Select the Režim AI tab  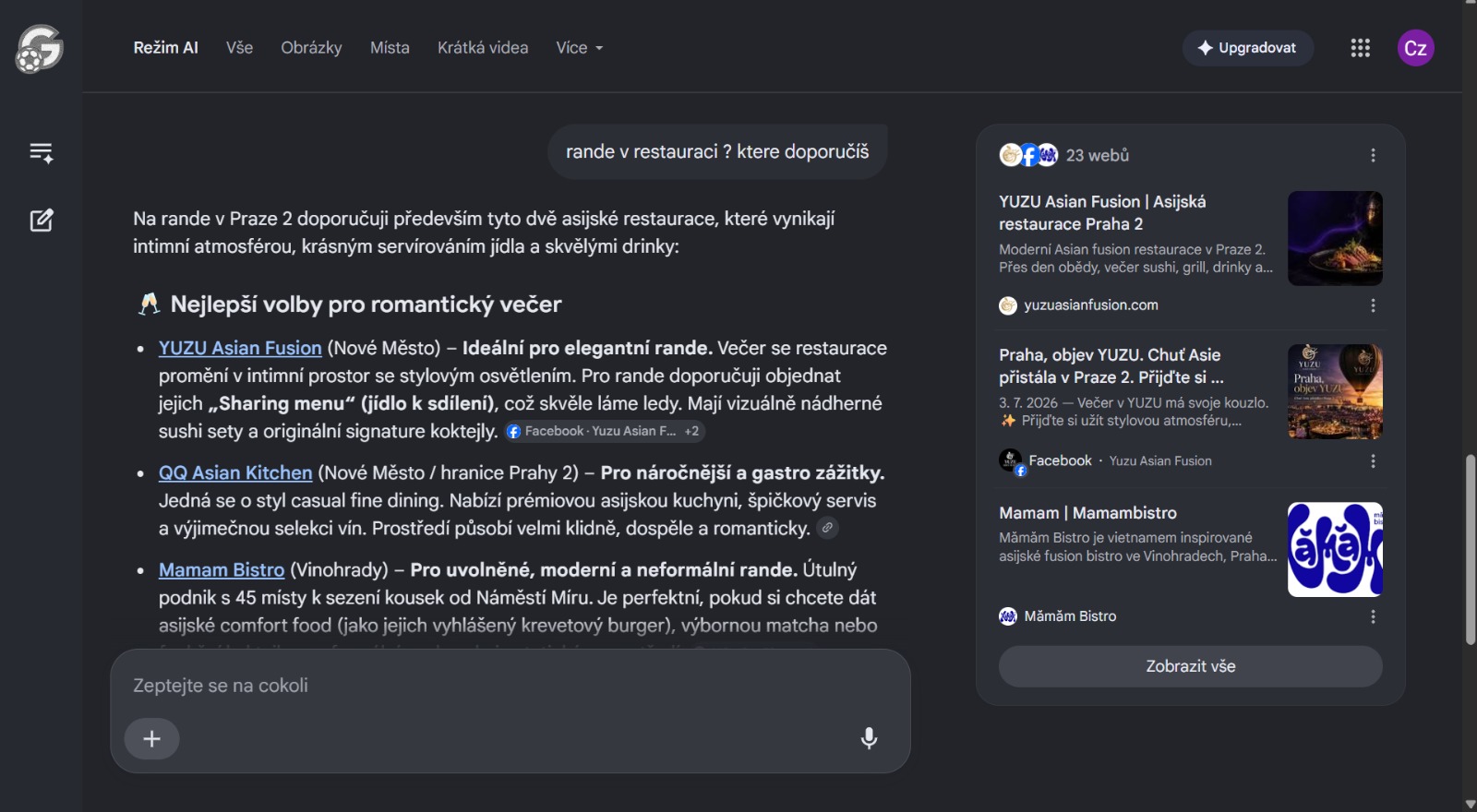166,48
